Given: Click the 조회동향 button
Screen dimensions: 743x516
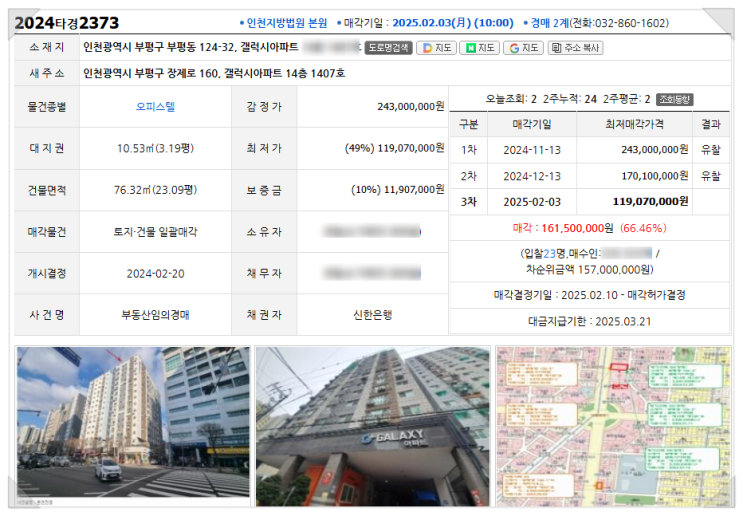Looking at the screenshot, I should (x=675, y=100).
